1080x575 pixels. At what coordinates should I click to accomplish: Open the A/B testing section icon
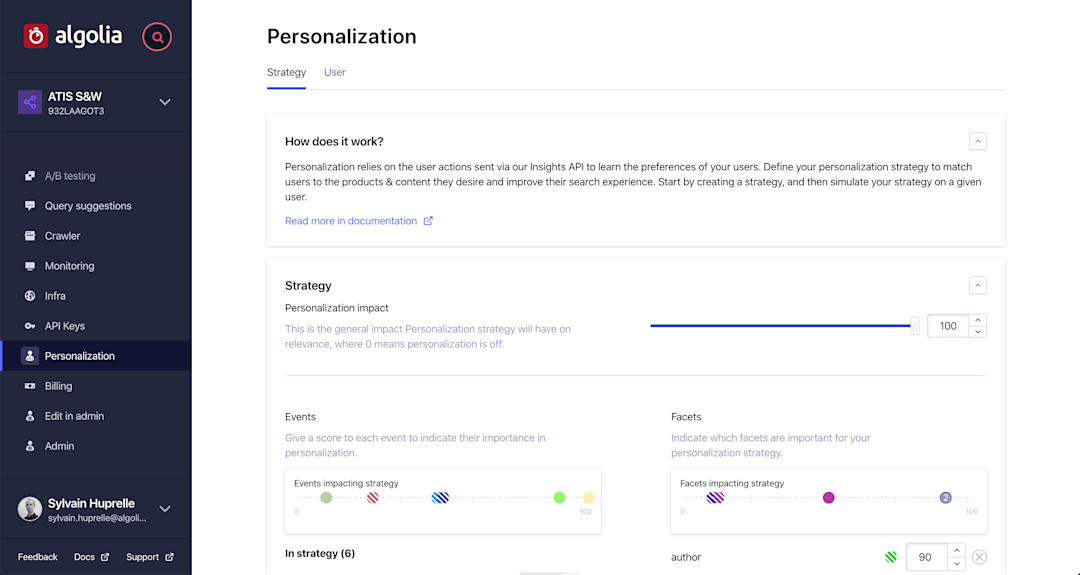tap(30, 176)
